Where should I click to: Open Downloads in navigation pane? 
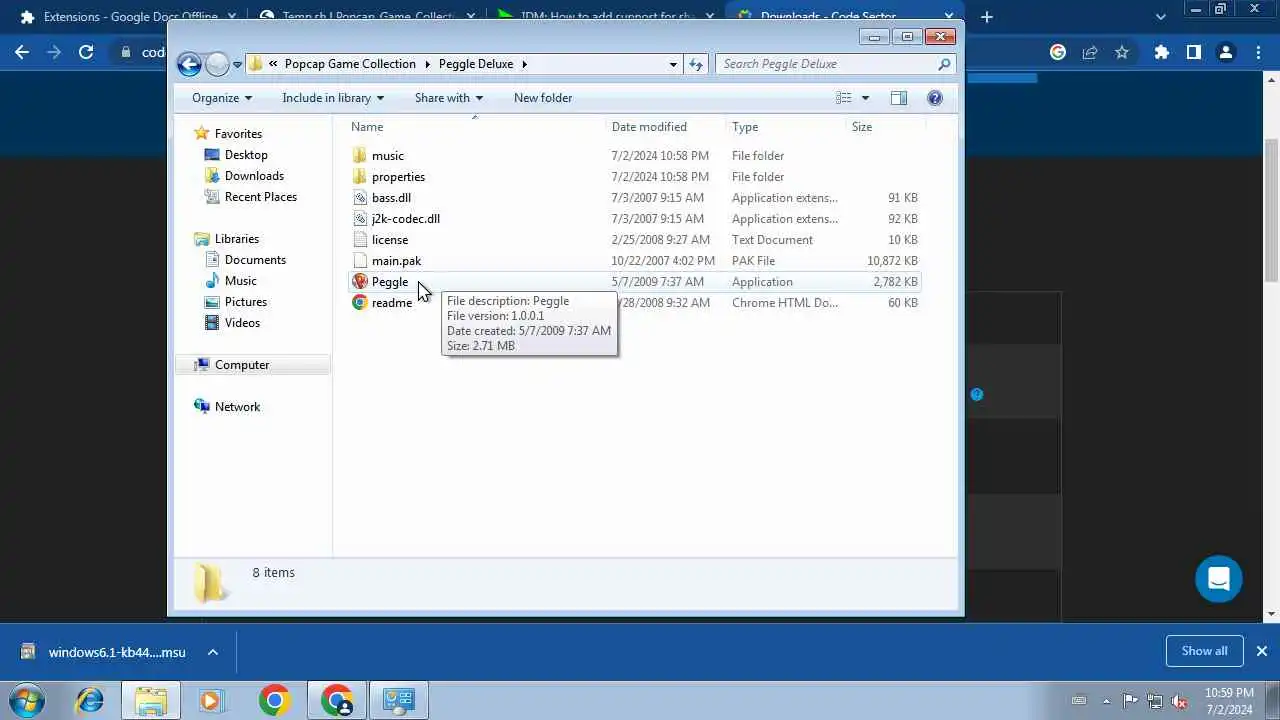point(254,176)
